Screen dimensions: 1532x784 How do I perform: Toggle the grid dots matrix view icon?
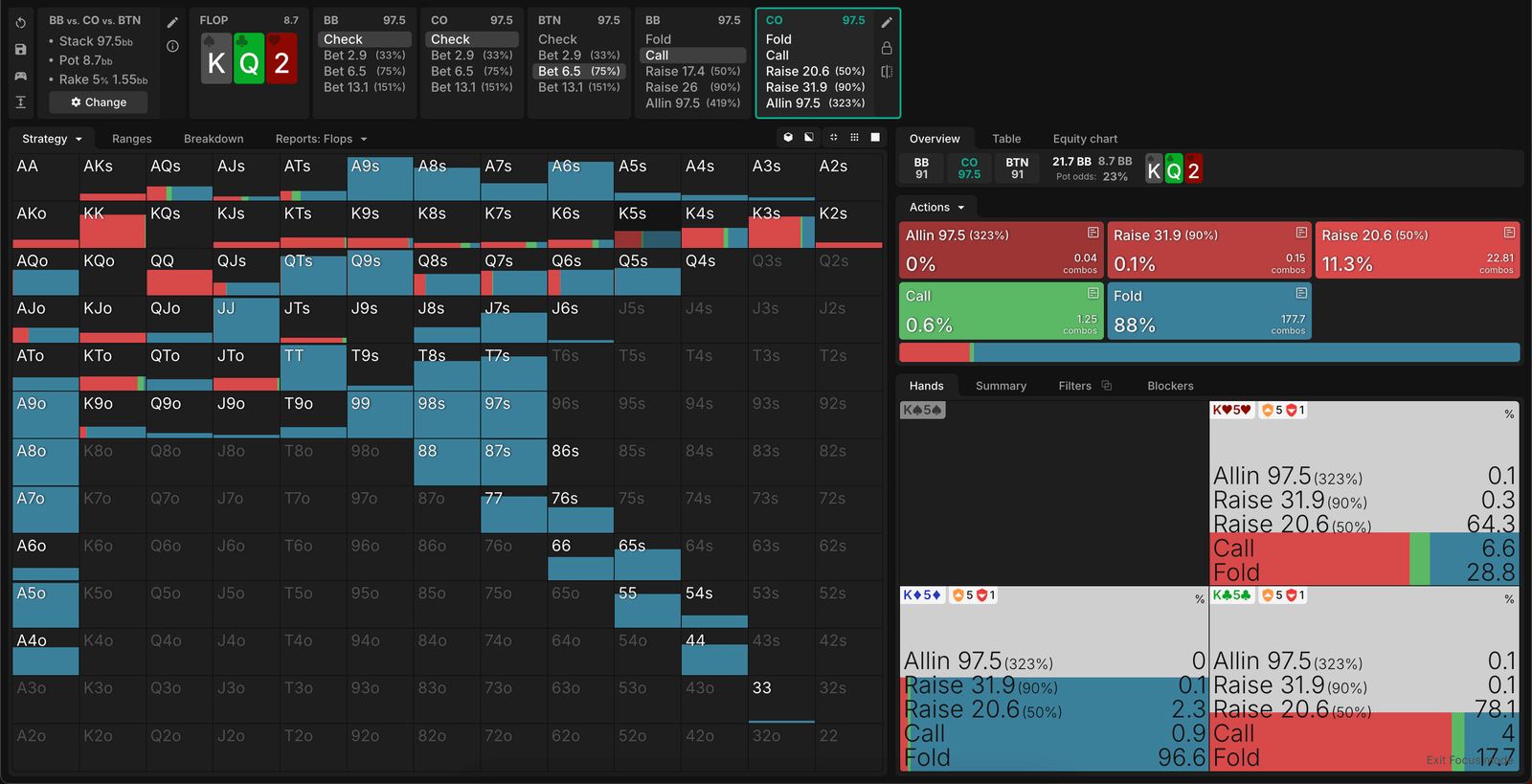pyautogui.click(x=854, y=138)
